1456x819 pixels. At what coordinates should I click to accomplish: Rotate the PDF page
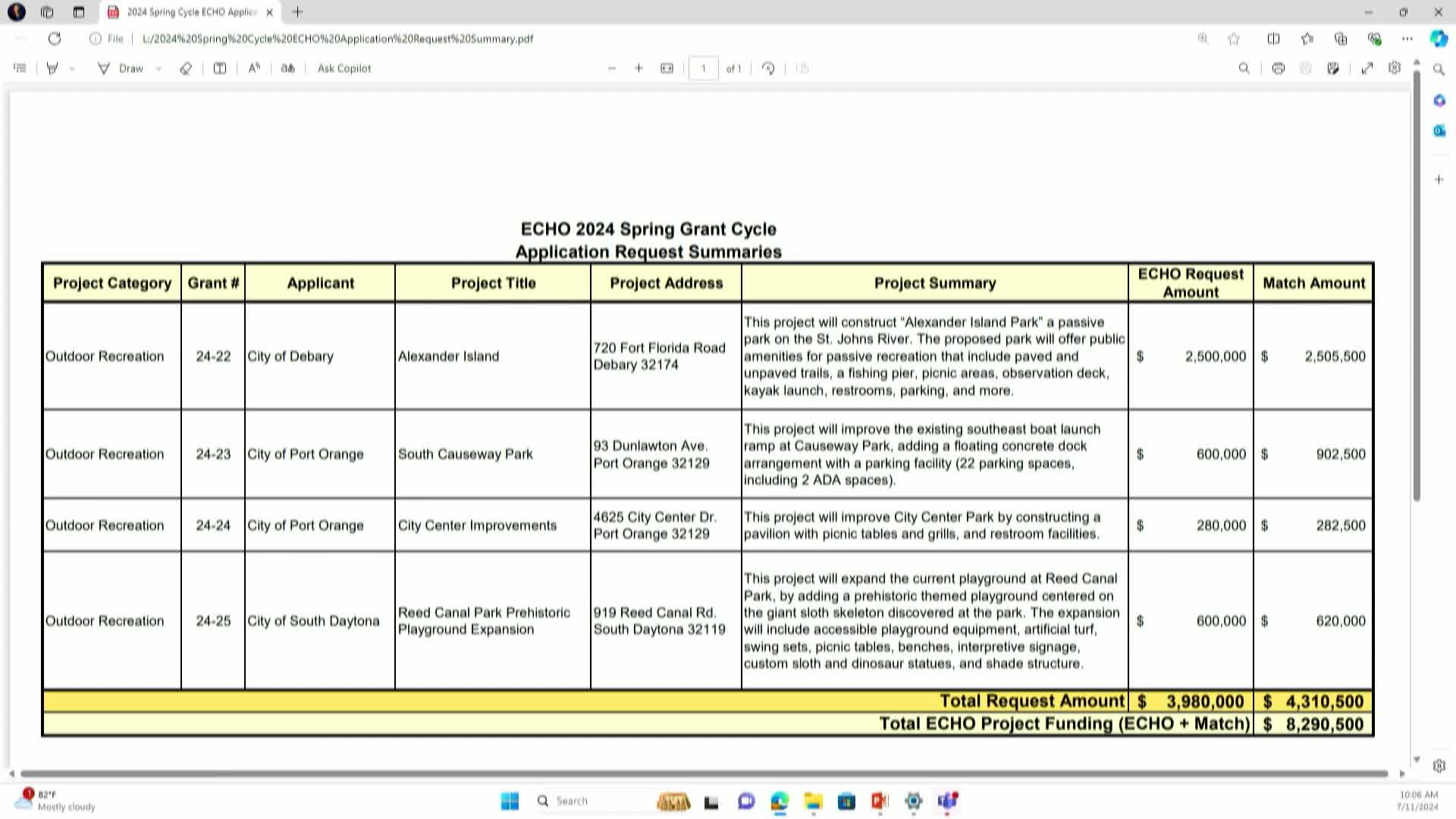tap(768, 68)
